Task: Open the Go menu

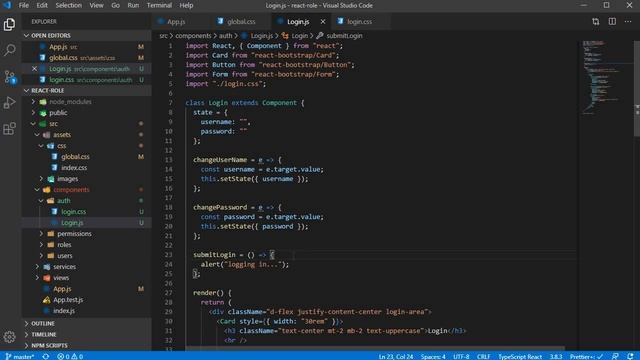Action: click(x=116, y=5)
